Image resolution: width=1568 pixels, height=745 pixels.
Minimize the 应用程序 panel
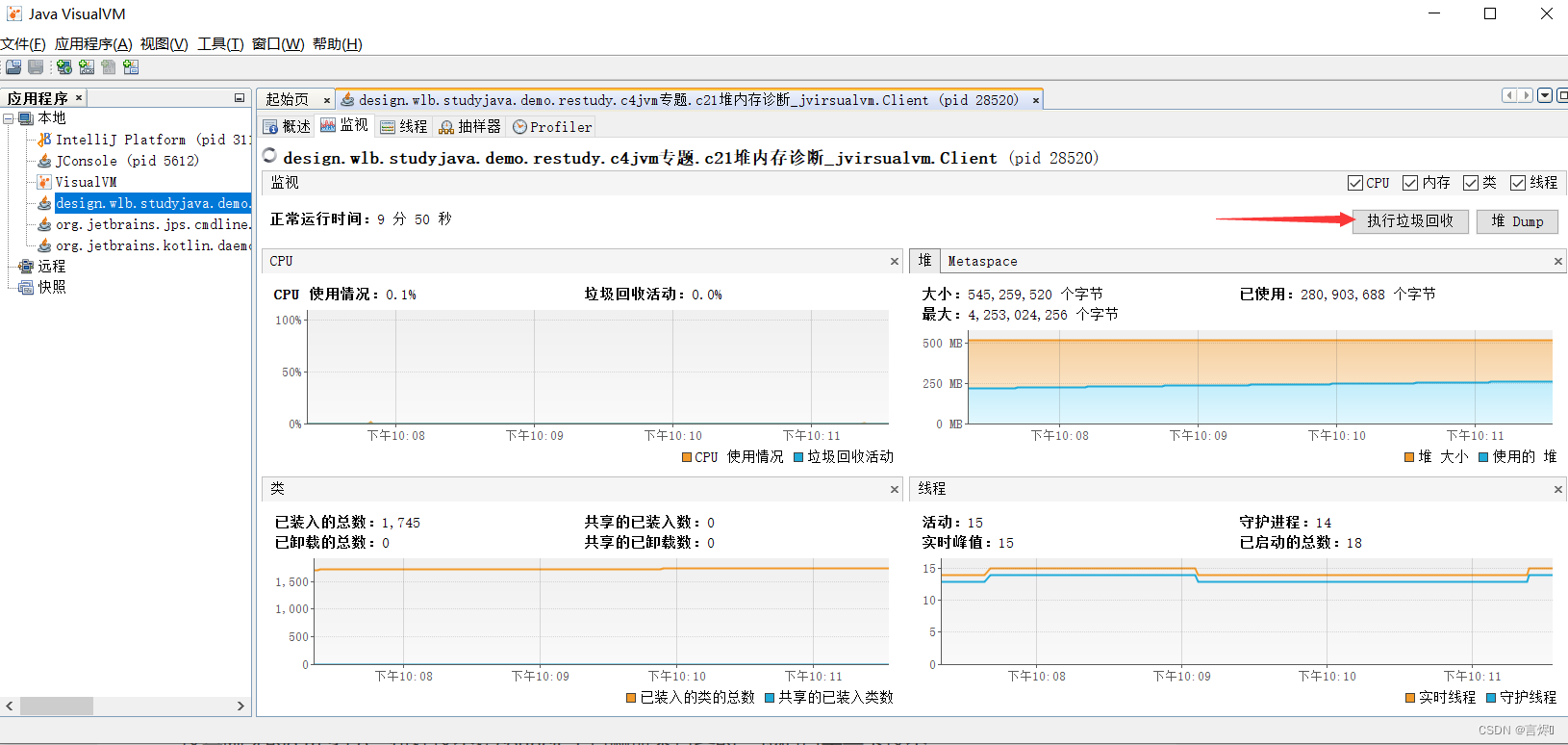[240, 98]
